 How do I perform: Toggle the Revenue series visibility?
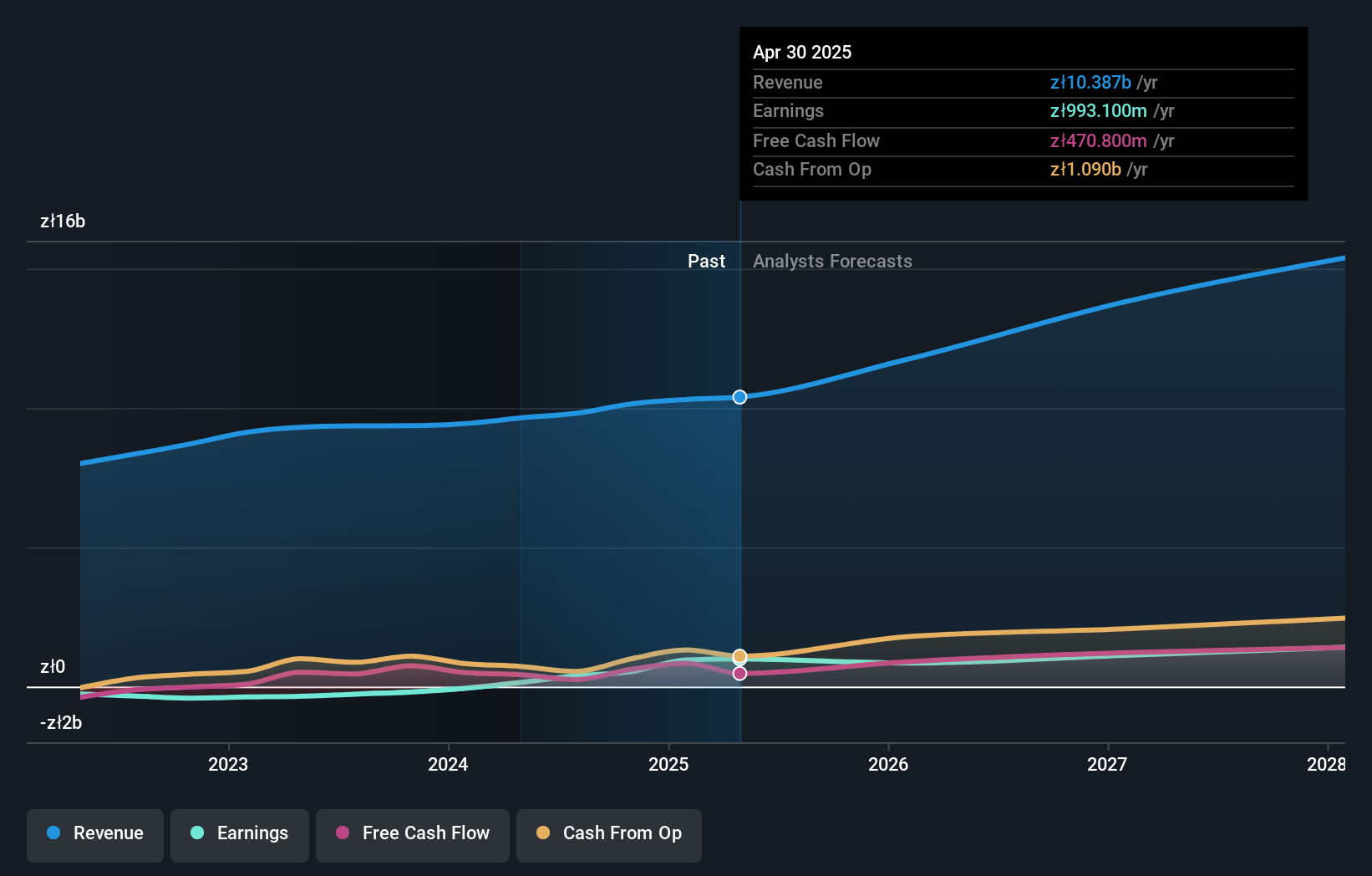94,833
